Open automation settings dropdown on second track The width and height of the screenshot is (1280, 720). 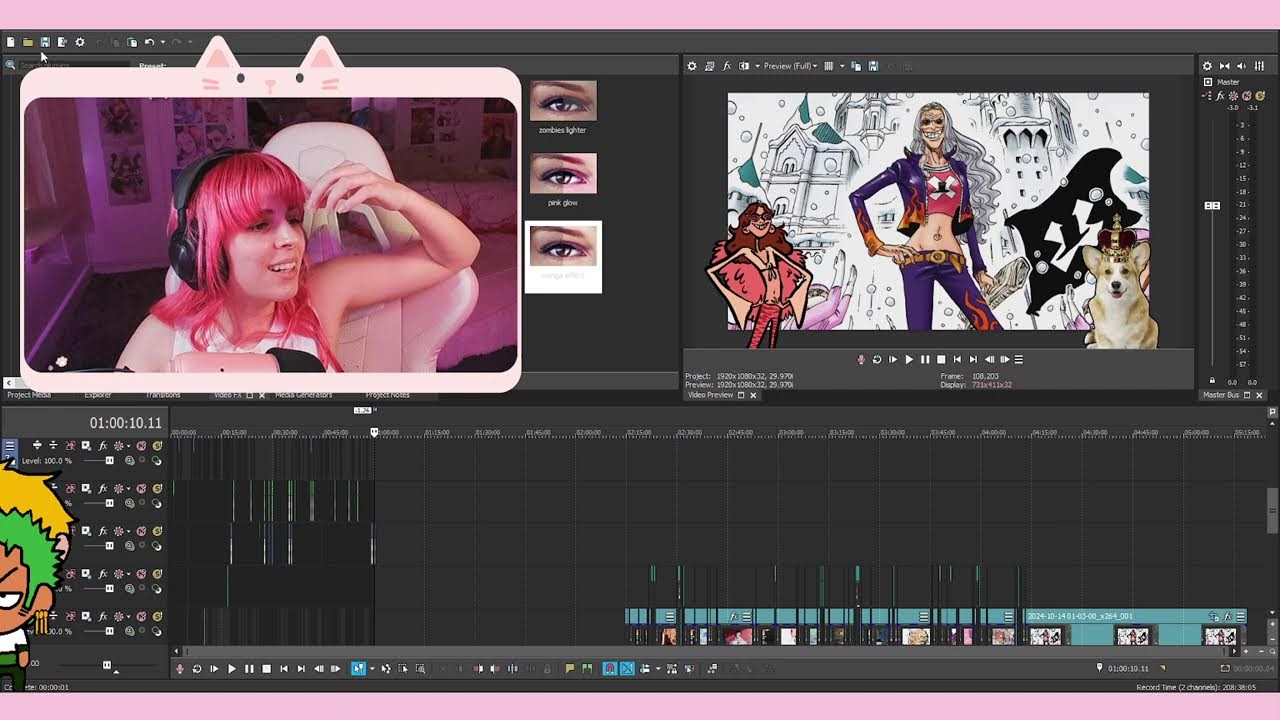tap(128, 488)
